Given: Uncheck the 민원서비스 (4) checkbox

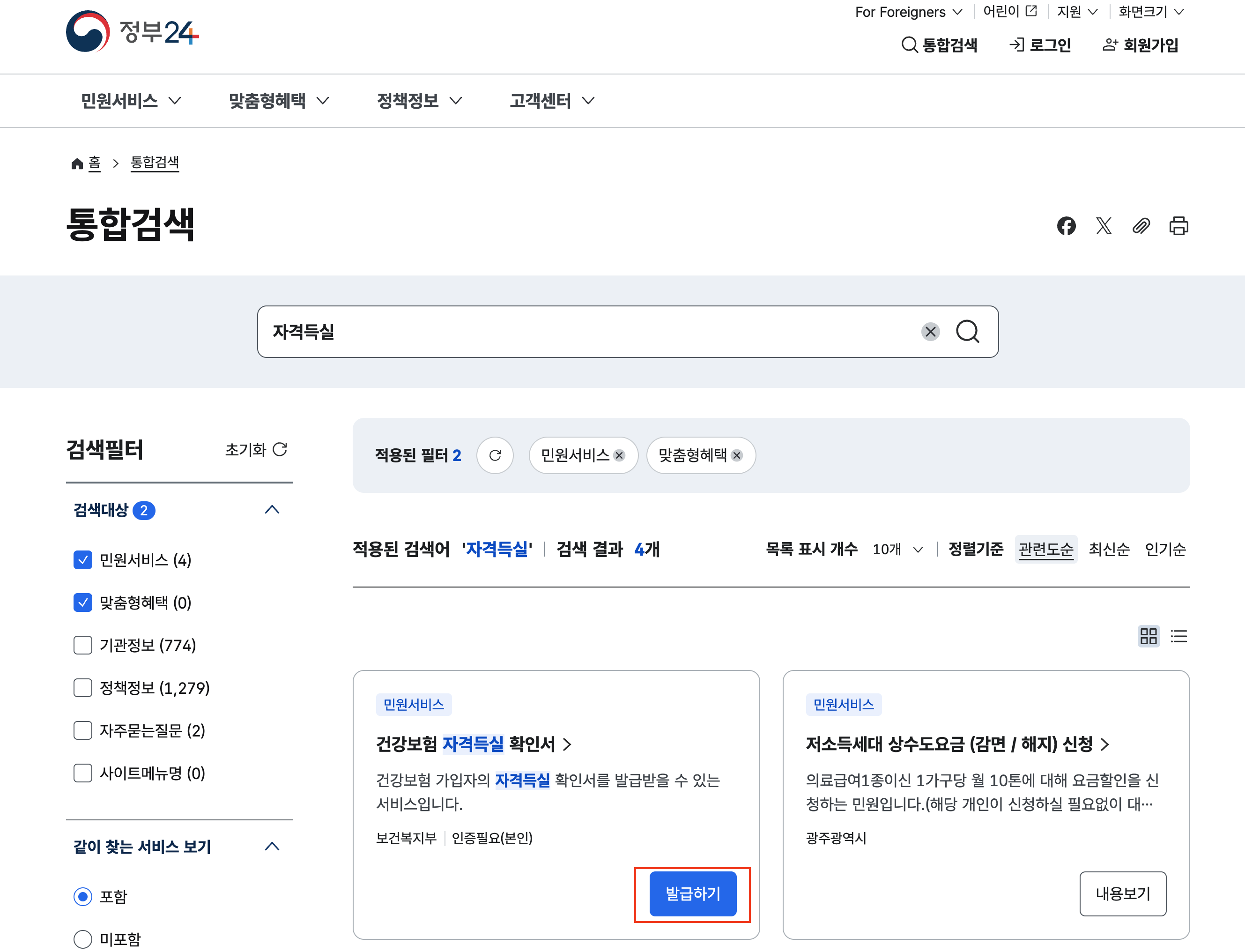Looking at the screenshot, I should [83, 560].
